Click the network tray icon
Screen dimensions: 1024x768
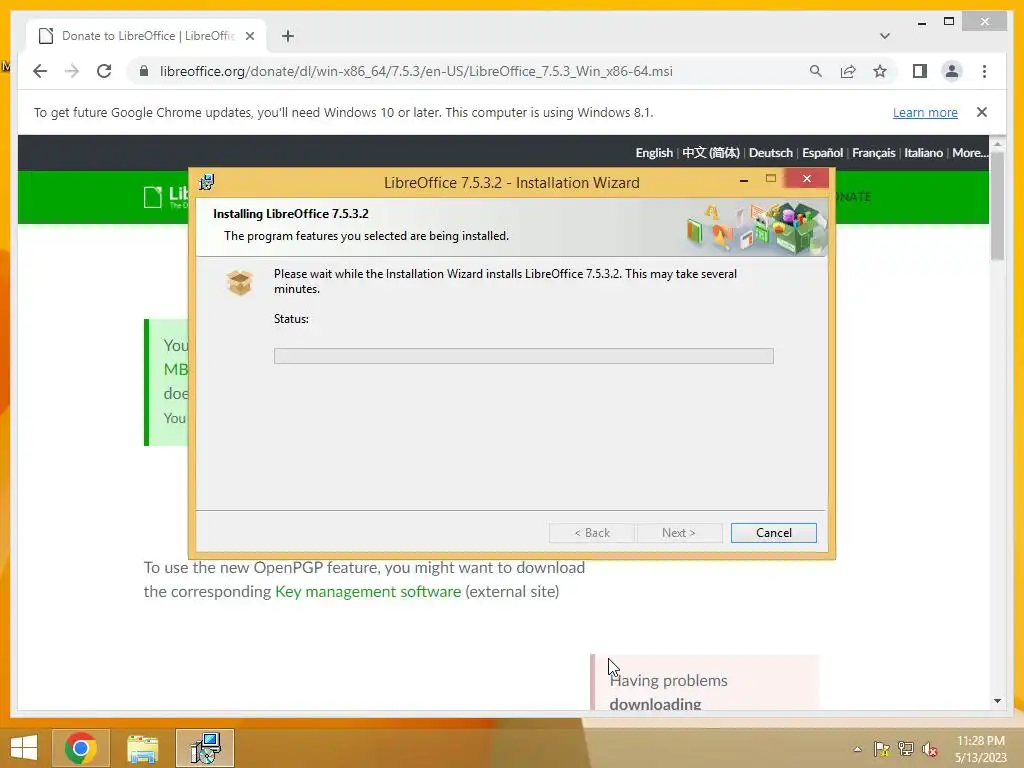905,749
